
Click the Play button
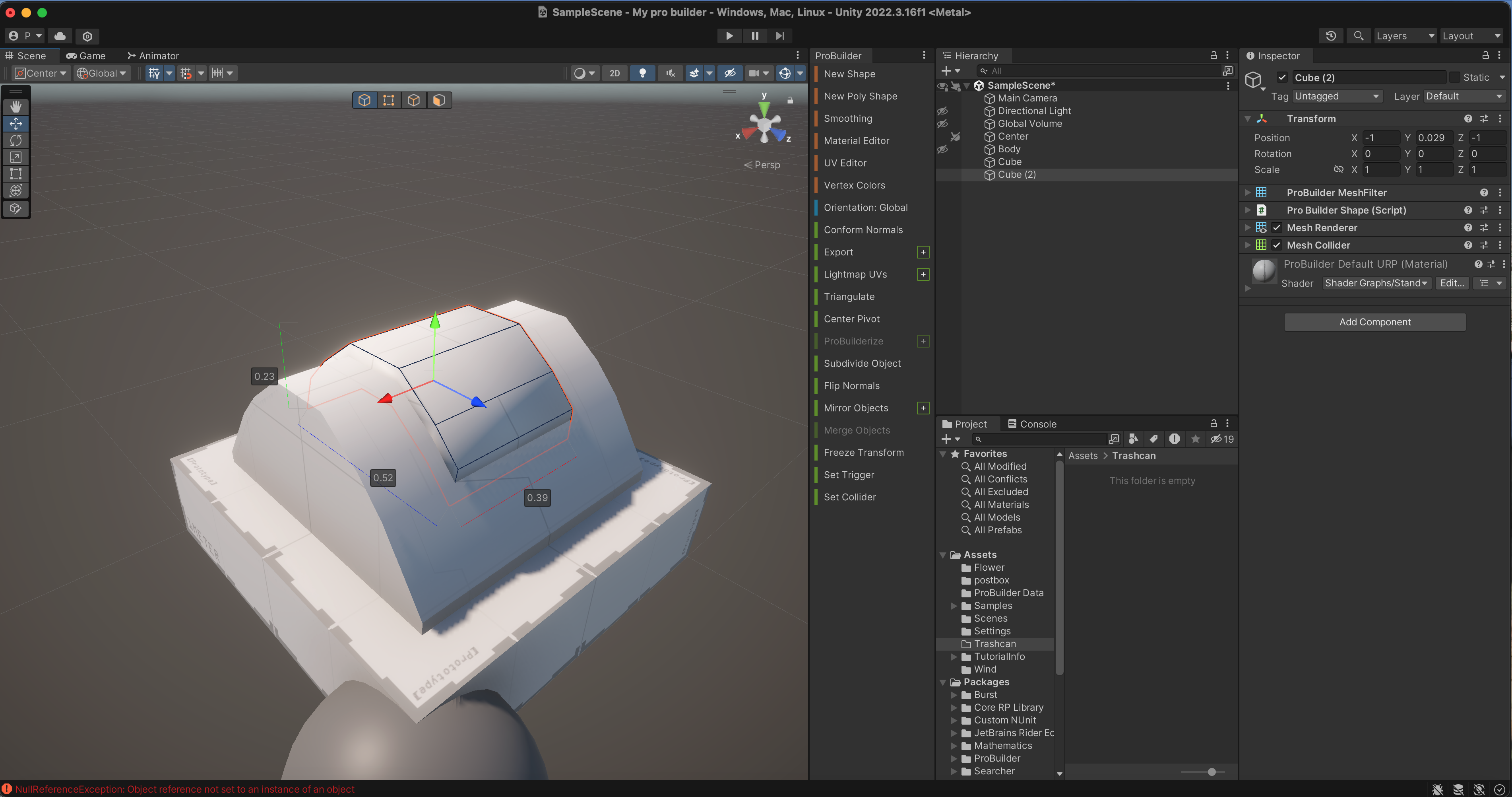coord(729,36)
